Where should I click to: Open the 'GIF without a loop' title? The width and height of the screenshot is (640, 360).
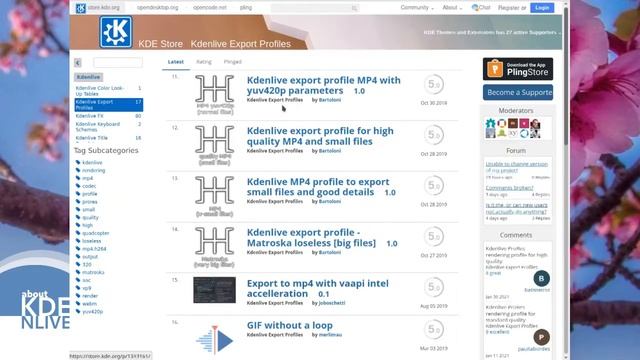[x=290, y=325]
